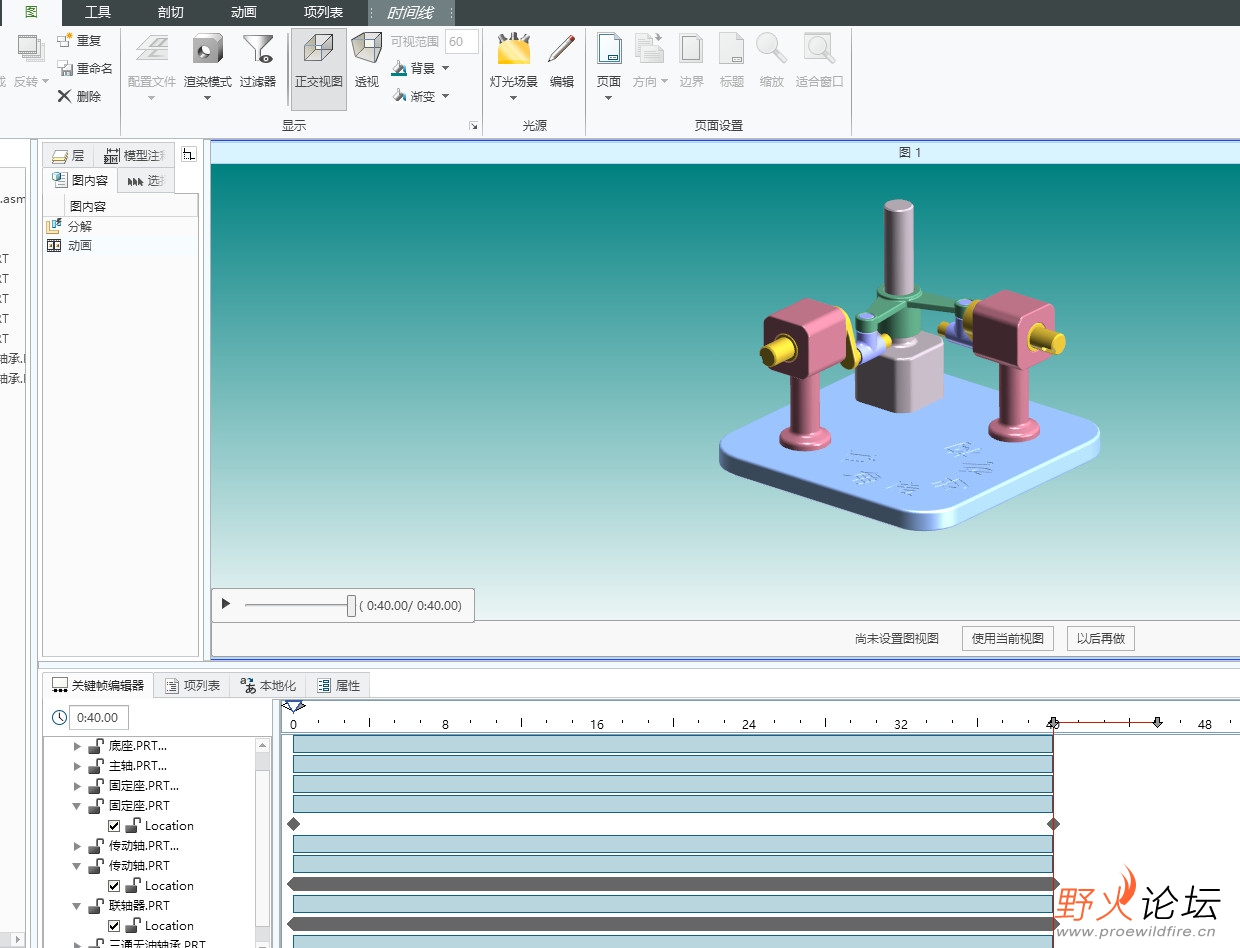Open the 页面 dropdown arrow
Image resolution: width=1240 pixels, height=948 pixels.
pos(608,98)
